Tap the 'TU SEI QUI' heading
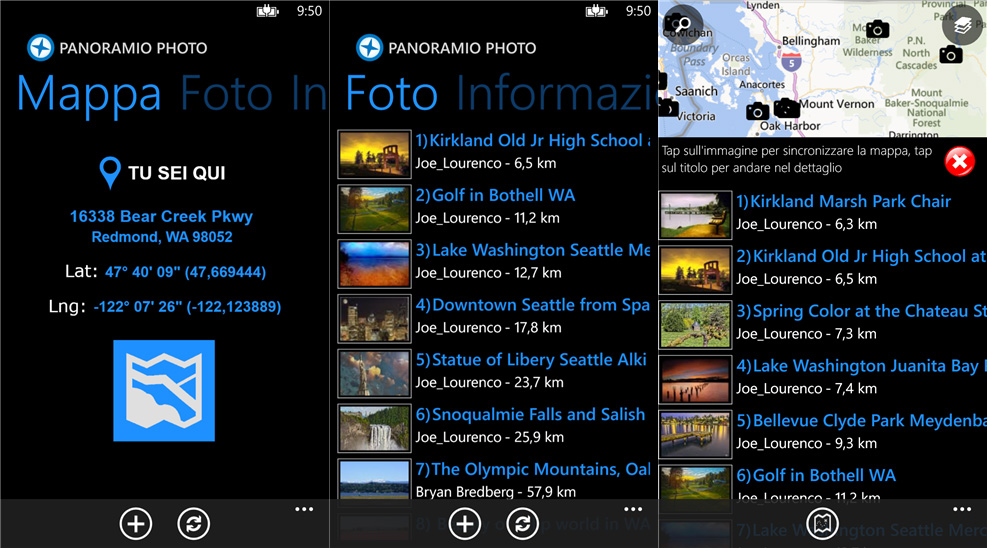The width and height of the screenshot is (987, 548). tap(177, 173)
